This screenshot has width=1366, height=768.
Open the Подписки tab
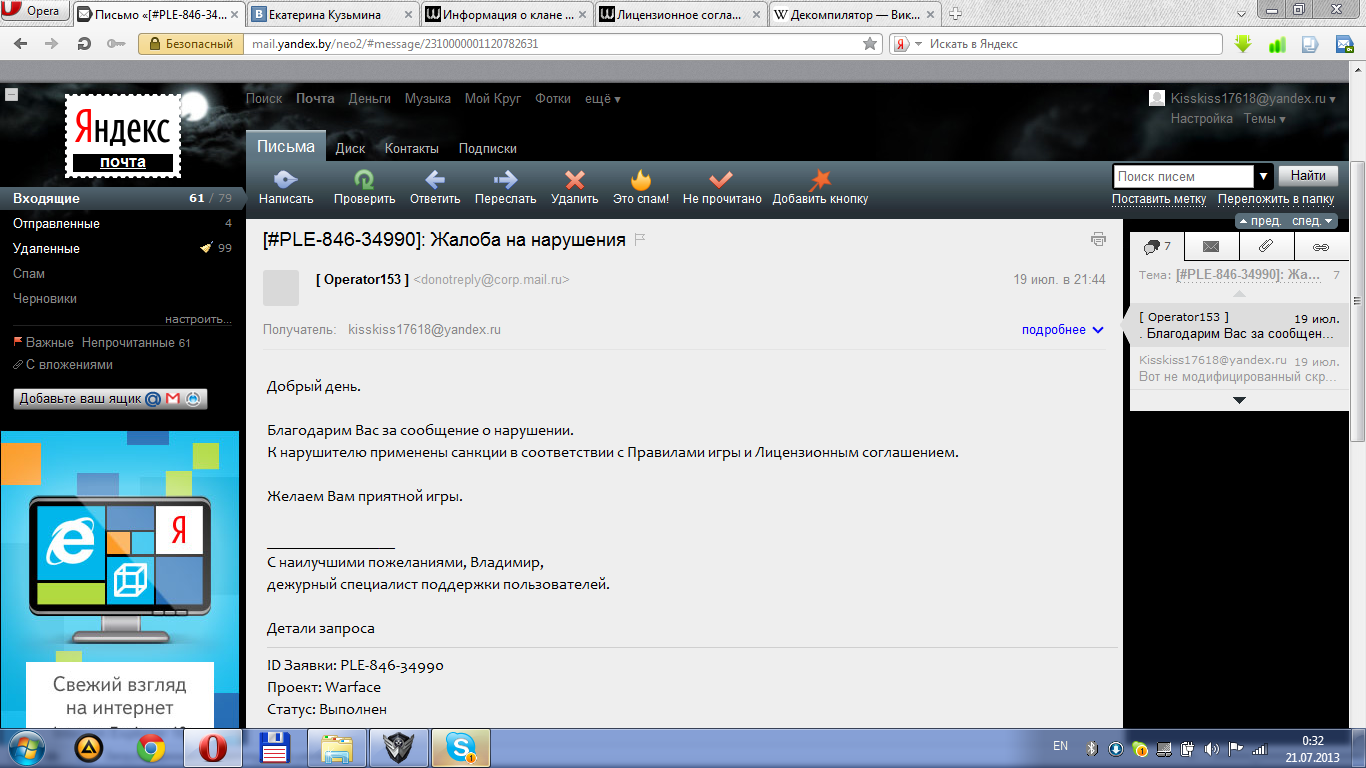[x=488, y=149]
